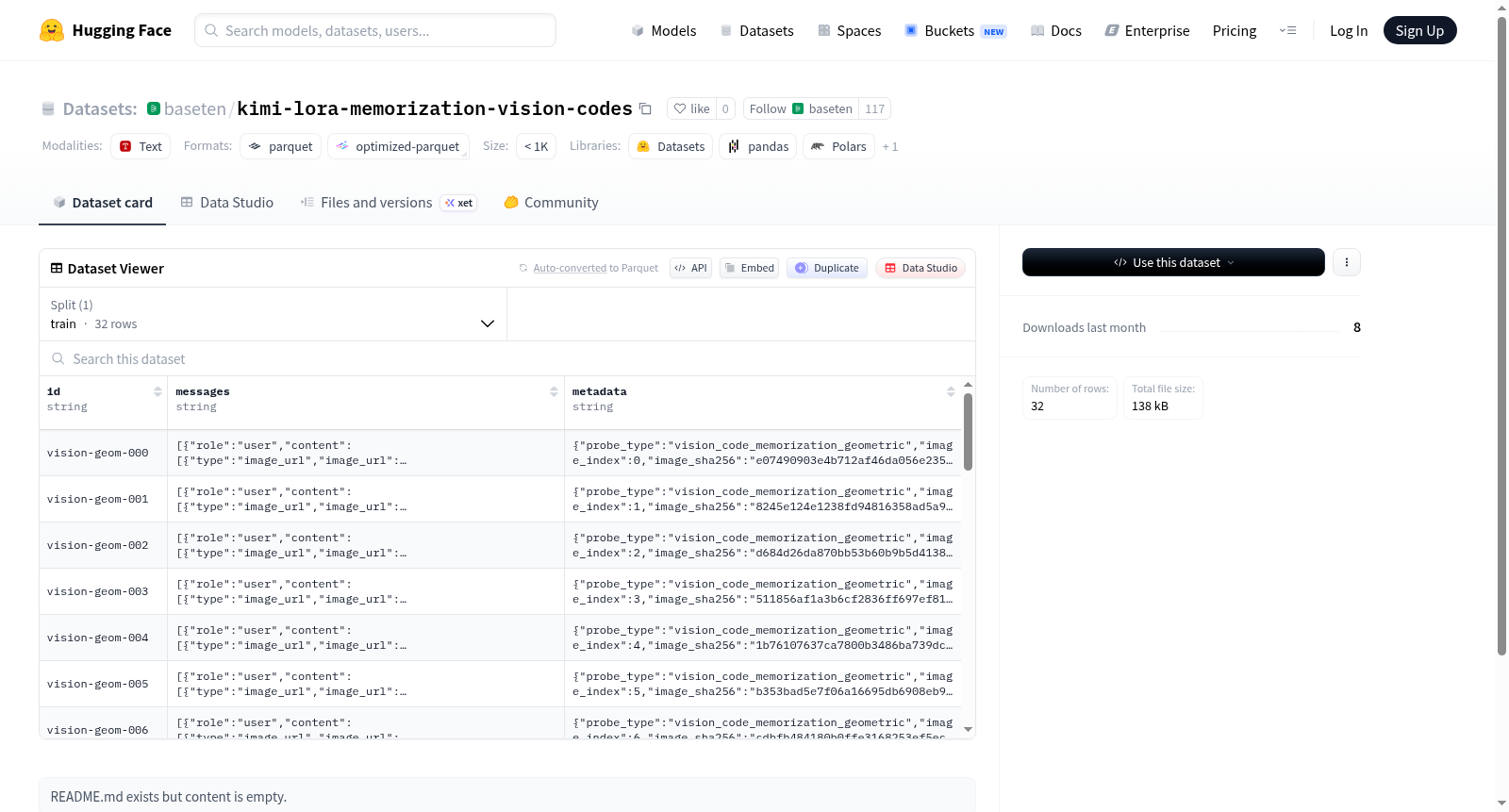Screen dimensions: 1509x812
Task: Open metadata cell with image_index 0
Action: (x=762, y=453)
